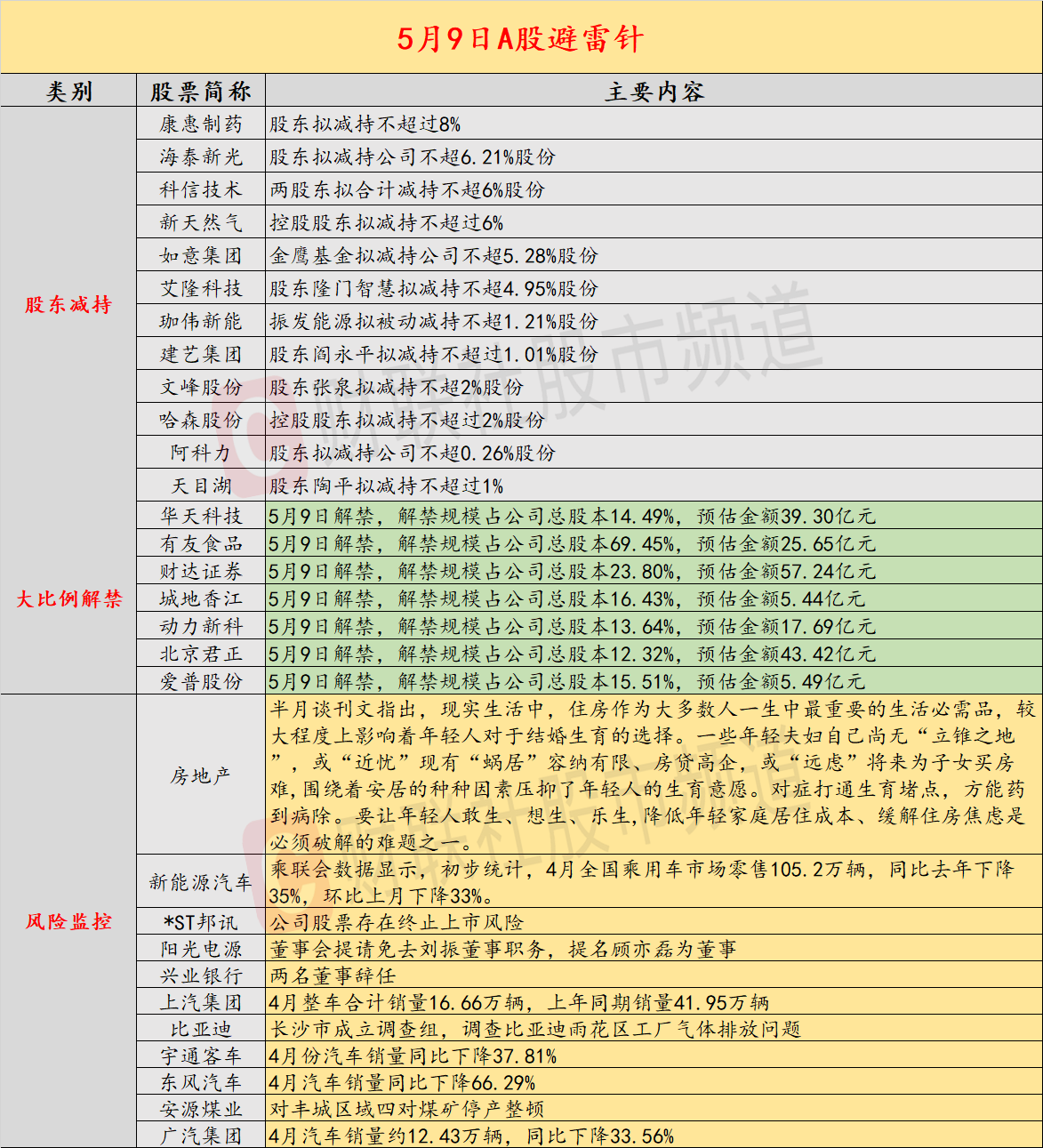The width and height of the screenshot is (1043, 1148).
Task: Select the 北京君正 stock name
Action: [x=201, y=654]
